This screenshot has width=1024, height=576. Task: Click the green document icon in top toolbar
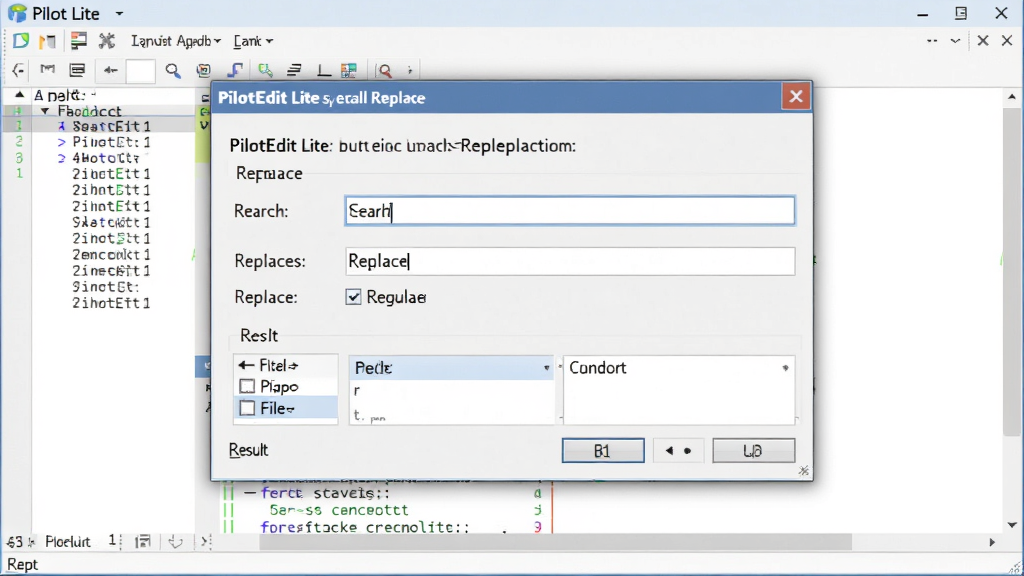(21, 40)
